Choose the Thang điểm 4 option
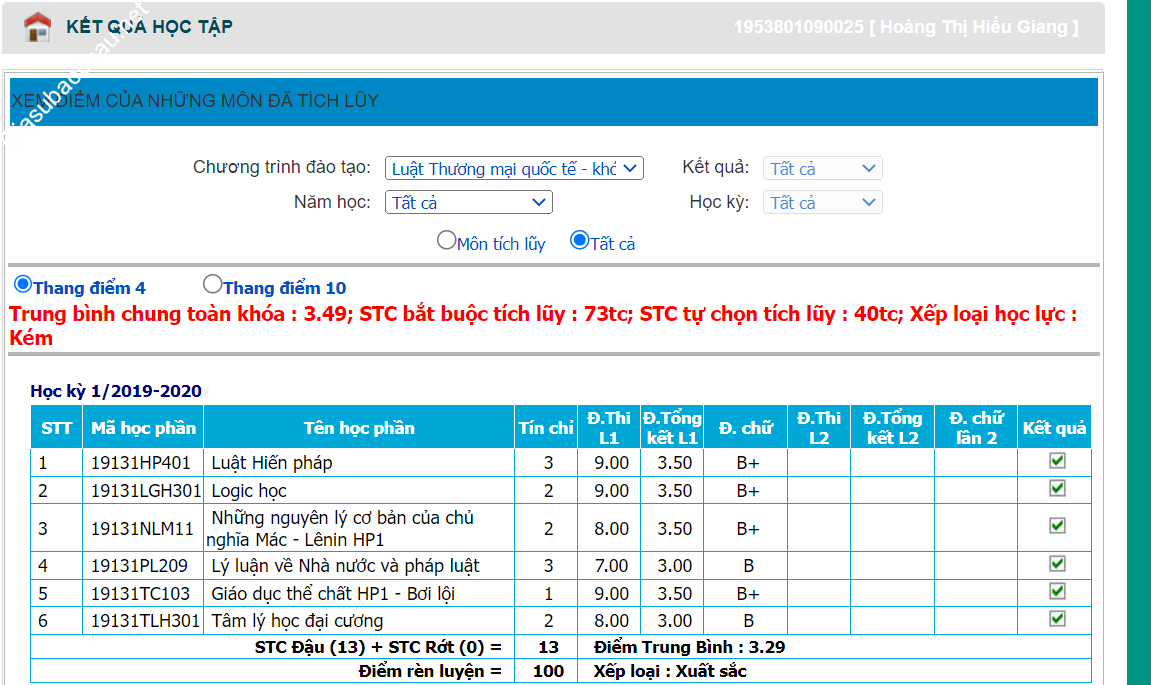Viewport: 1151px width, 685px height. point(23,285)
